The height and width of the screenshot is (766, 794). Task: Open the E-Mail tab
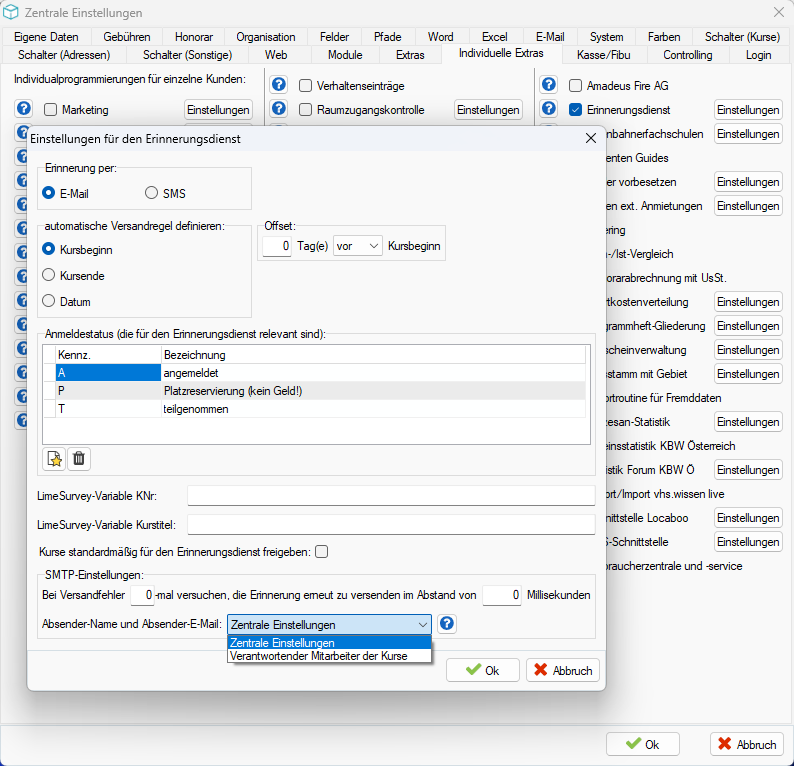[x=550, y=37]
